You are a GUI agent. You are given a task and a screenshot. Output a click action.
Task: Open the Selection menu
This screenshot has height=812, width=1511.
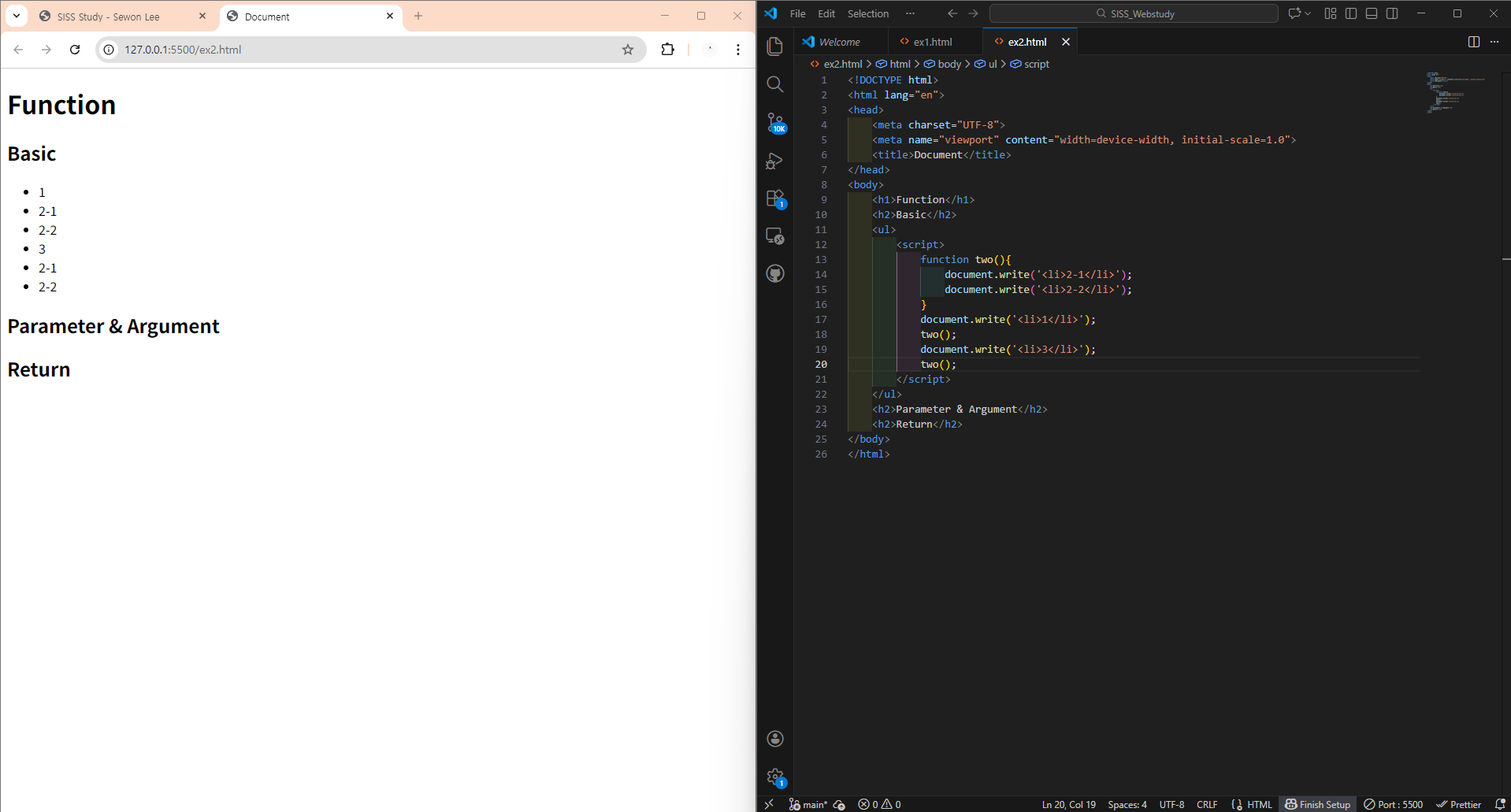pos(867,13)
